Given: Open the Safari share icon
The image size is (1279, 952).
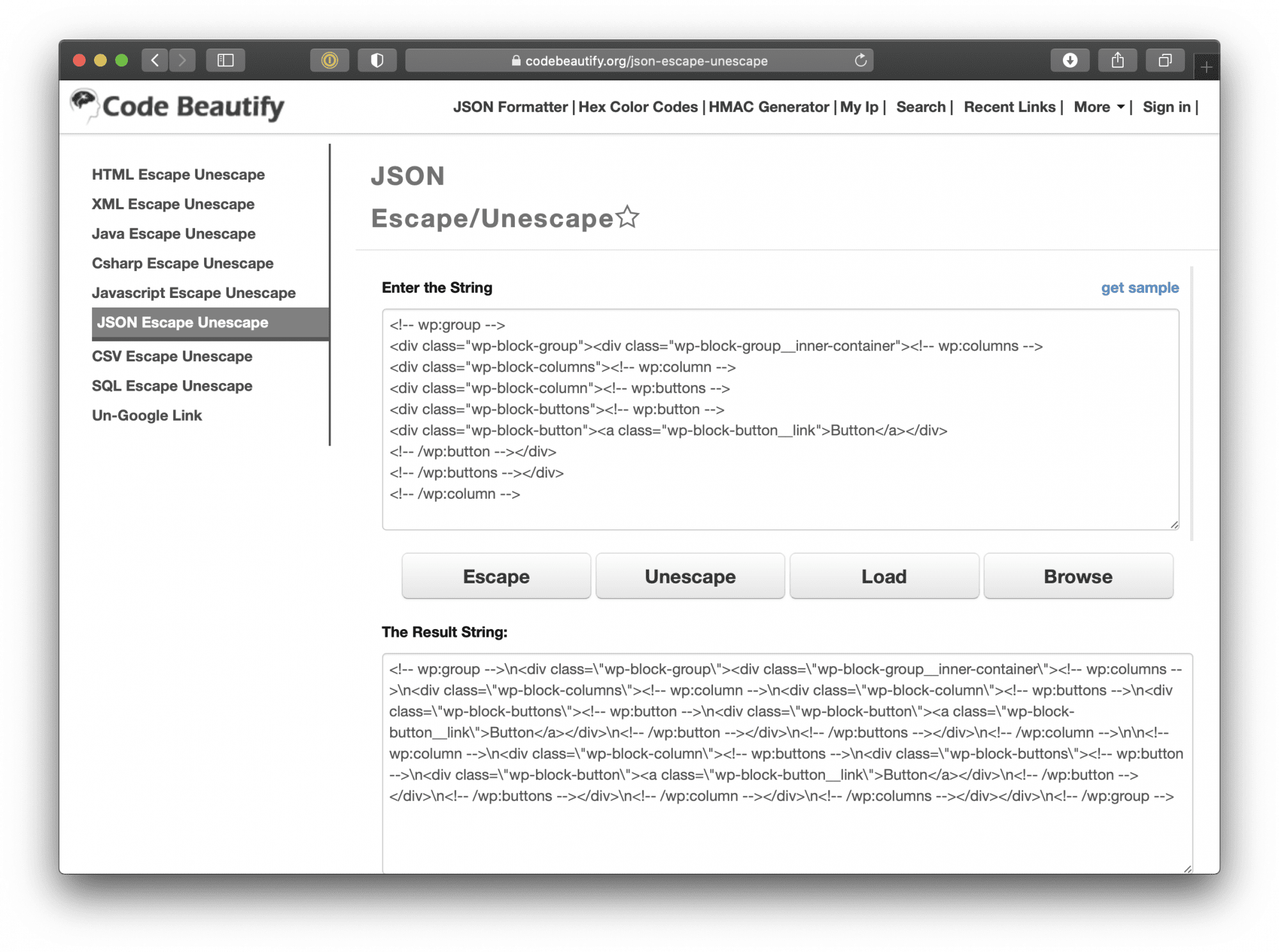Looking at the screenshot, I should [x=1117, y=61].
